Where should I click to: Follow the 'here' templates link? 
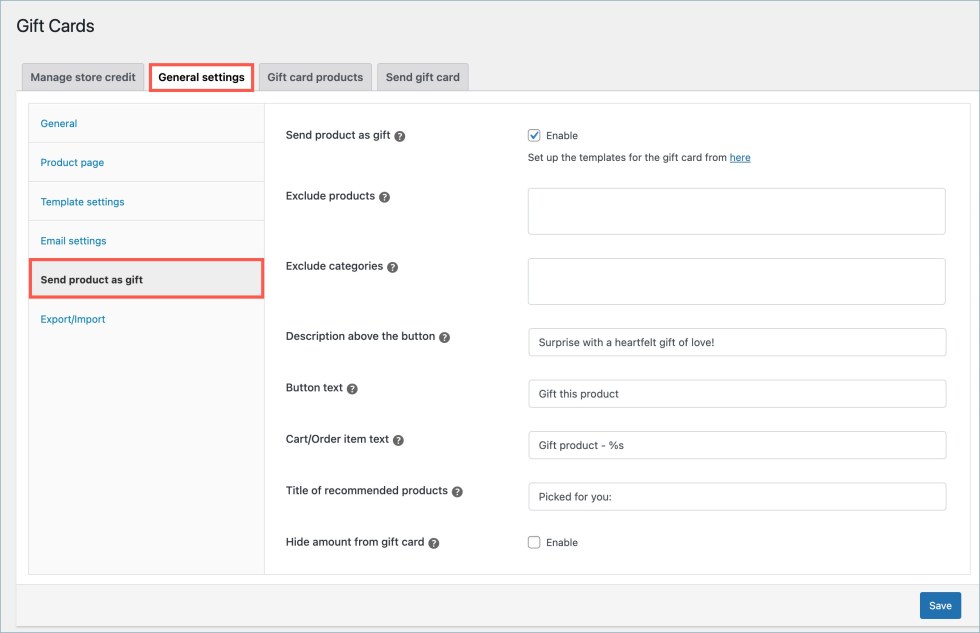pyautogui.click(x=740, y=158)
